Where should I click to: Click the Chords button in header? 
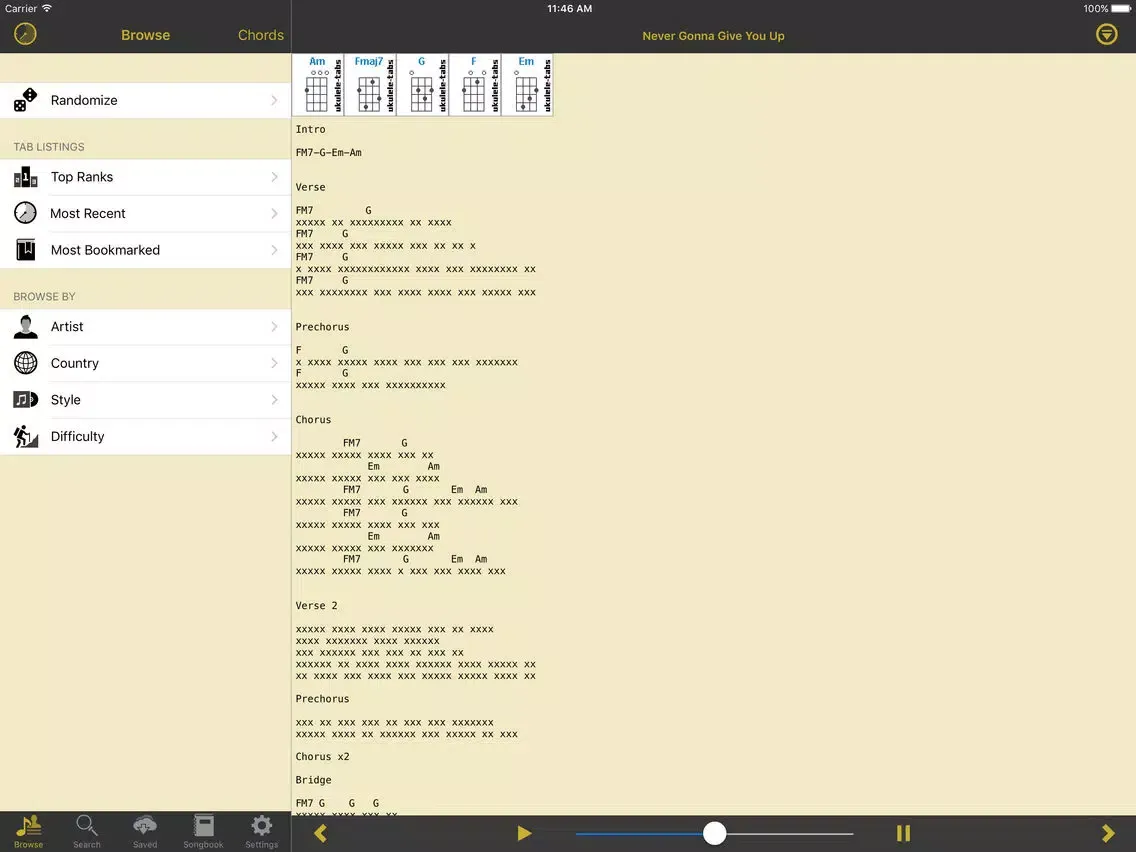(260, 35)
